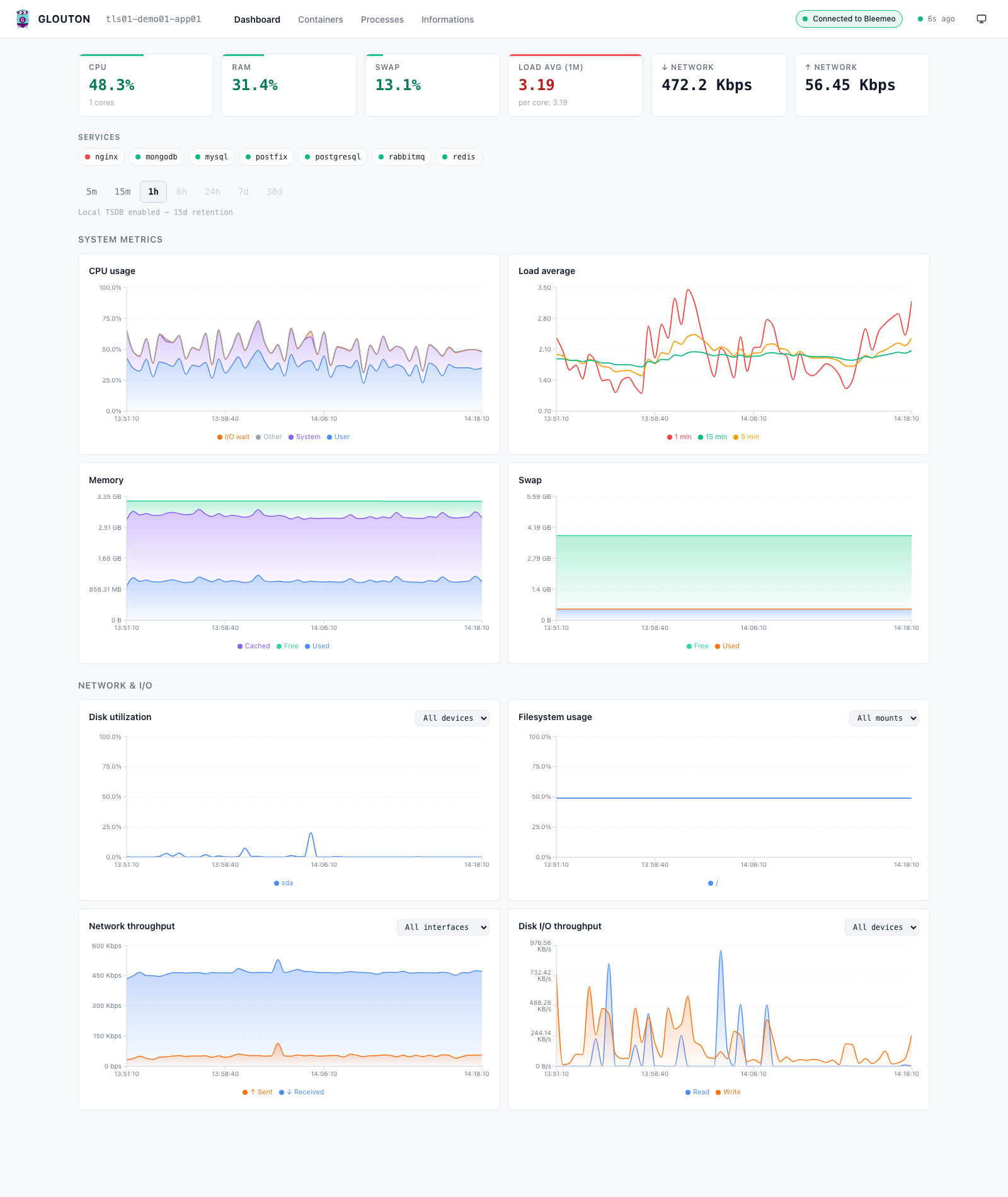Viewport: 1008px width, 1197px height.
Task: Click the Local TSDB enabled retention note
Action: [x=156, y=212]
